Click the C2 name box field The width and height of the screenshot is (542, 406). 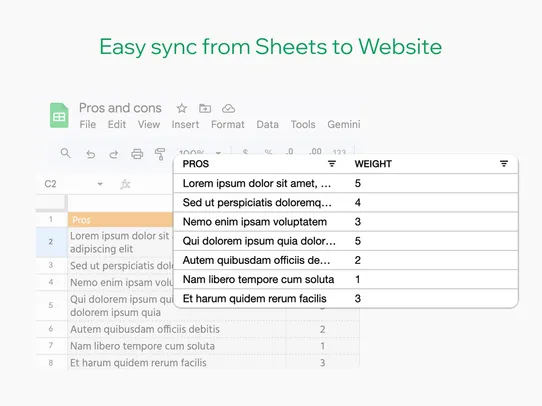coord(50,184)
